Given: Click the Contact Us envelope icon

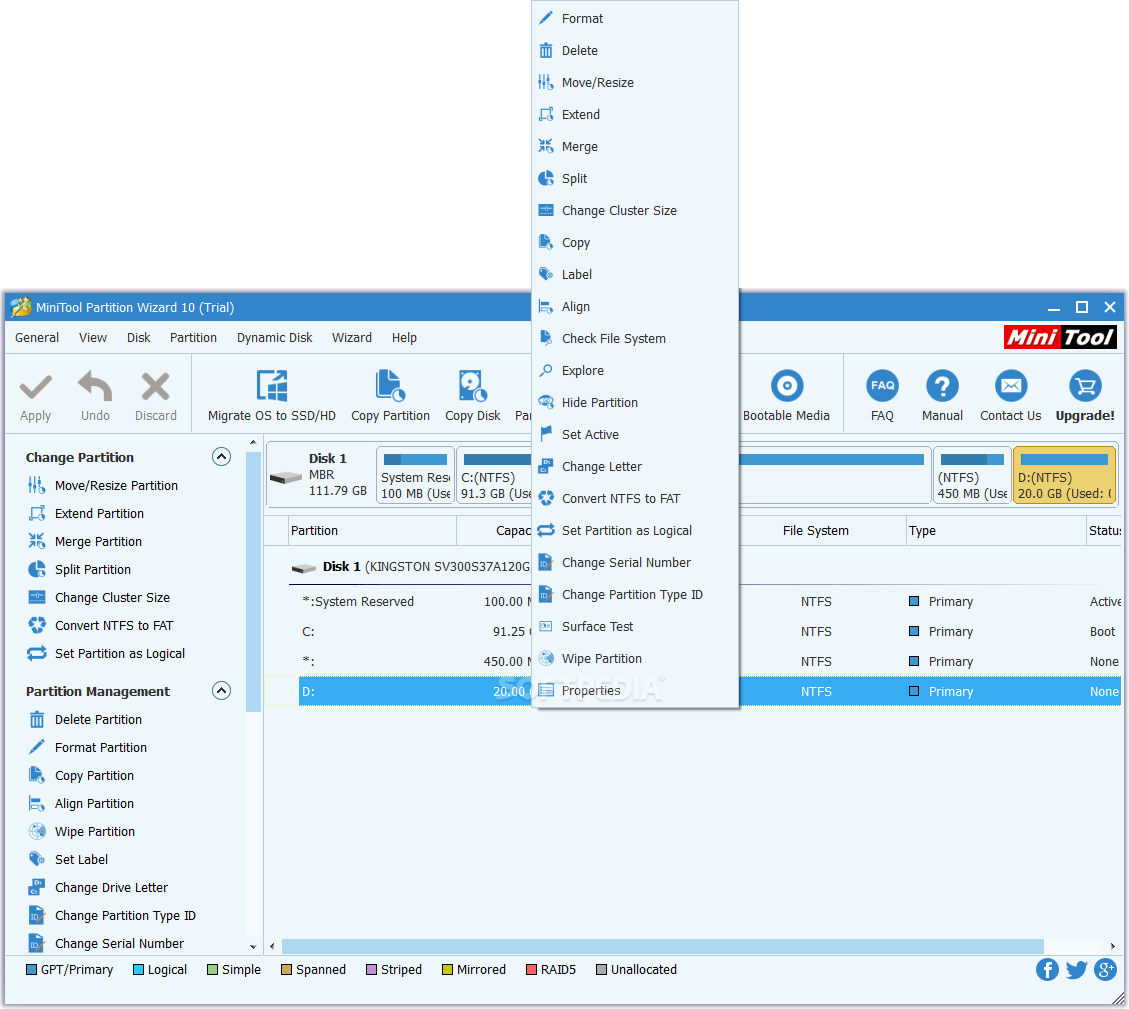Looking at the screenshot, I should (x=1011, y=386).
